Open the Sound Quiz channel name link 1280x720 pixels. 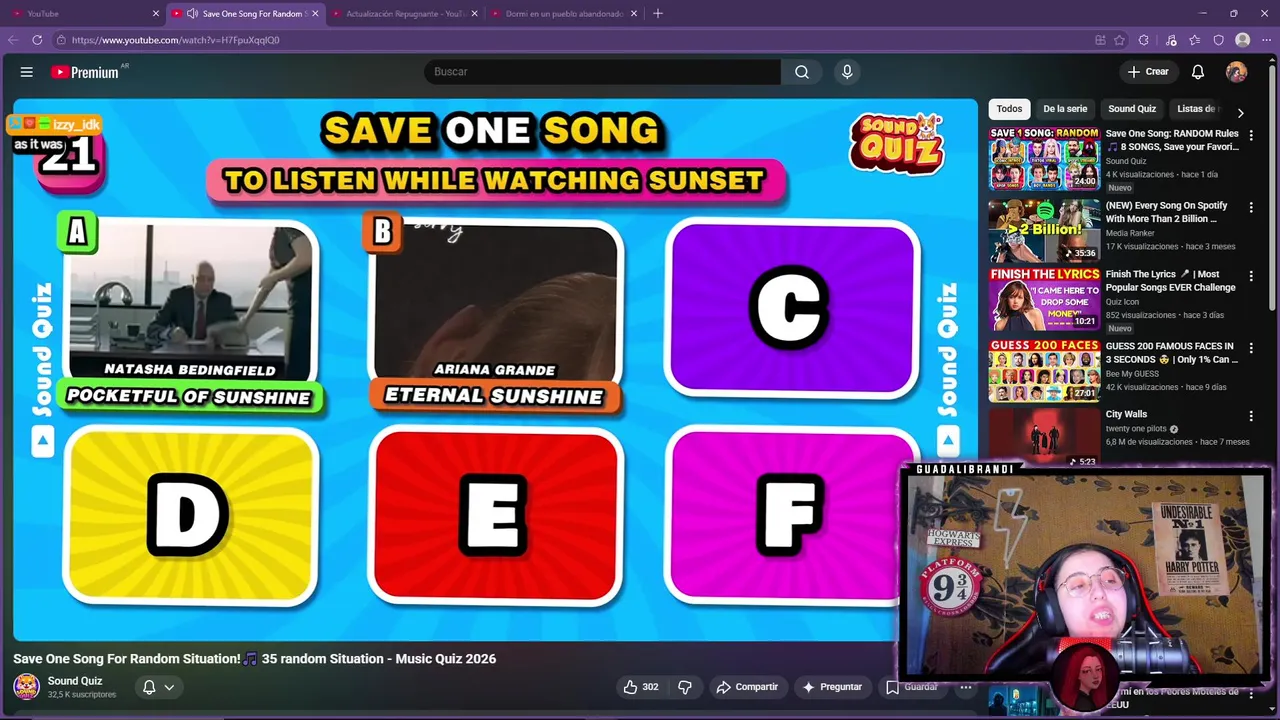click(x=75, y=681)
